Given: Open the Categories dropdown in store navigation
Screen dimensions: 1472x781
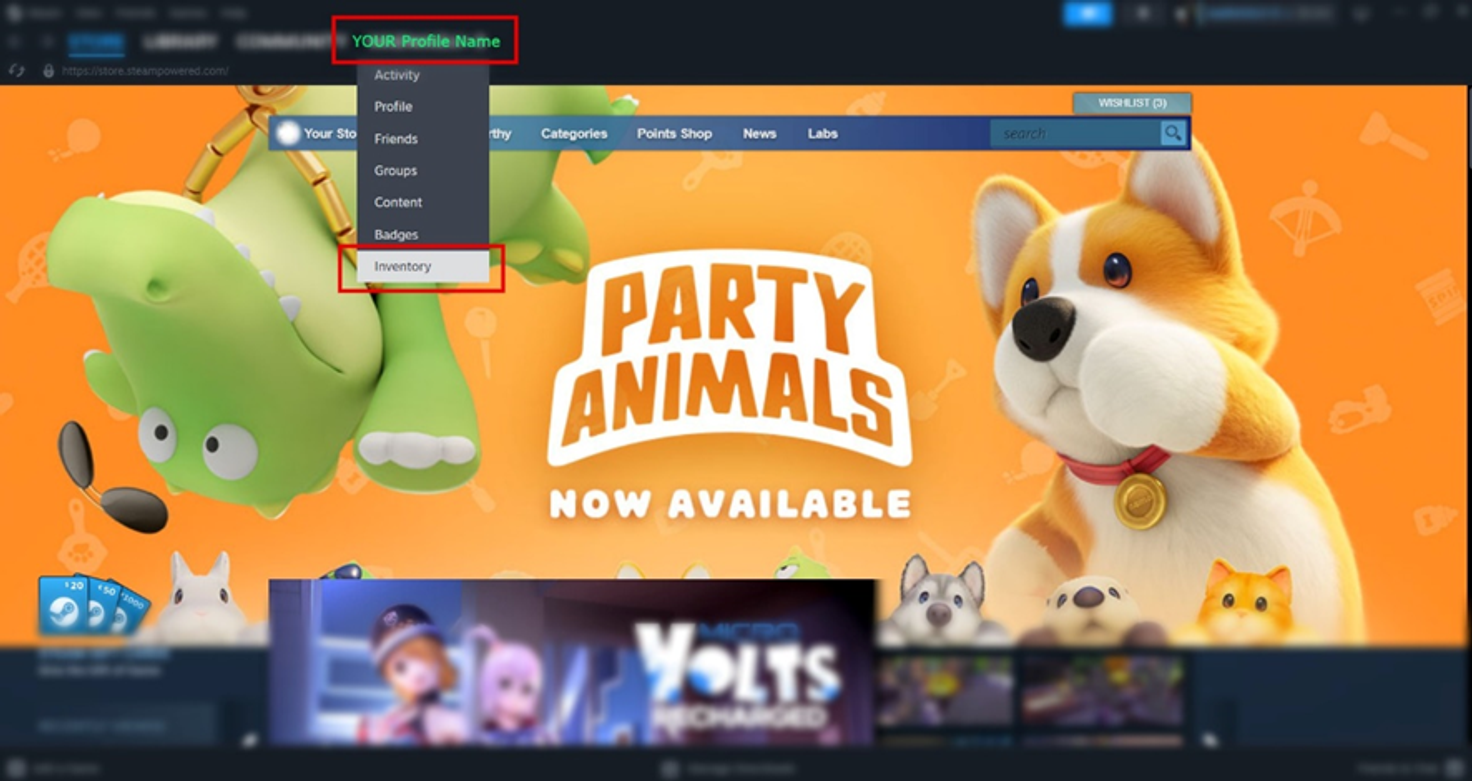Looking at the screenshot, I should pyautogui.click(x=574, y=132).
